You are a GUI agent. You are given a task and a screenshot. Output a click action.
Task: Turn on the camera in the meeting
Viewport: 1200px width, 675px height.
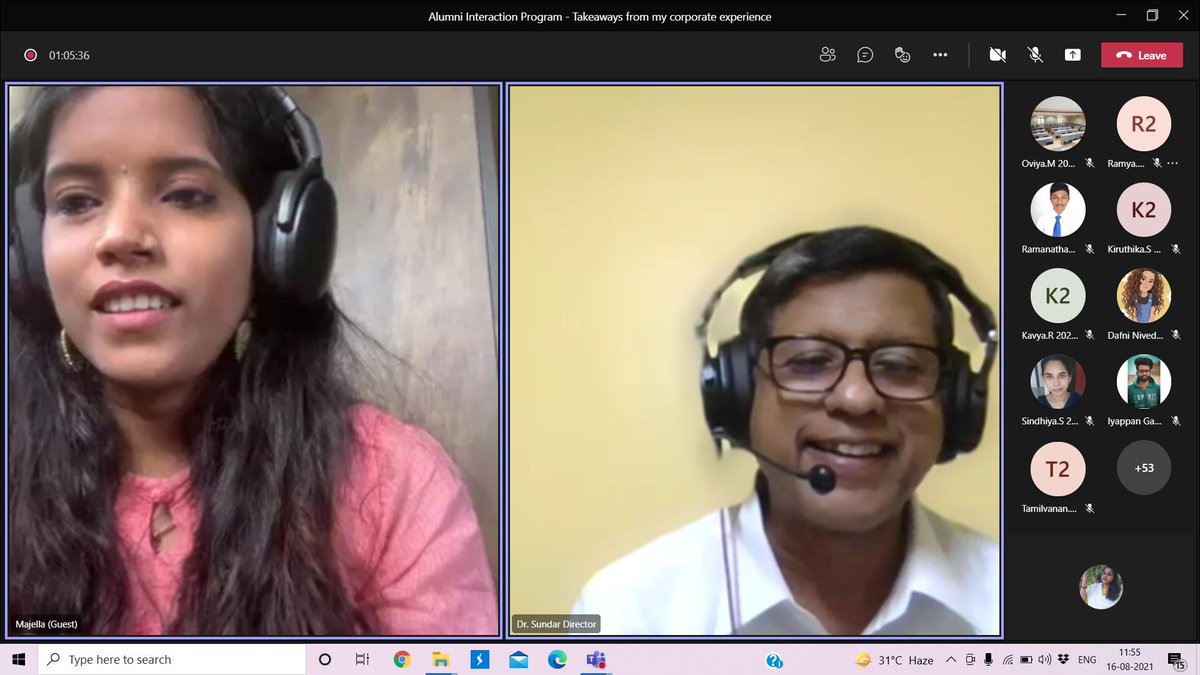point(997,55)
